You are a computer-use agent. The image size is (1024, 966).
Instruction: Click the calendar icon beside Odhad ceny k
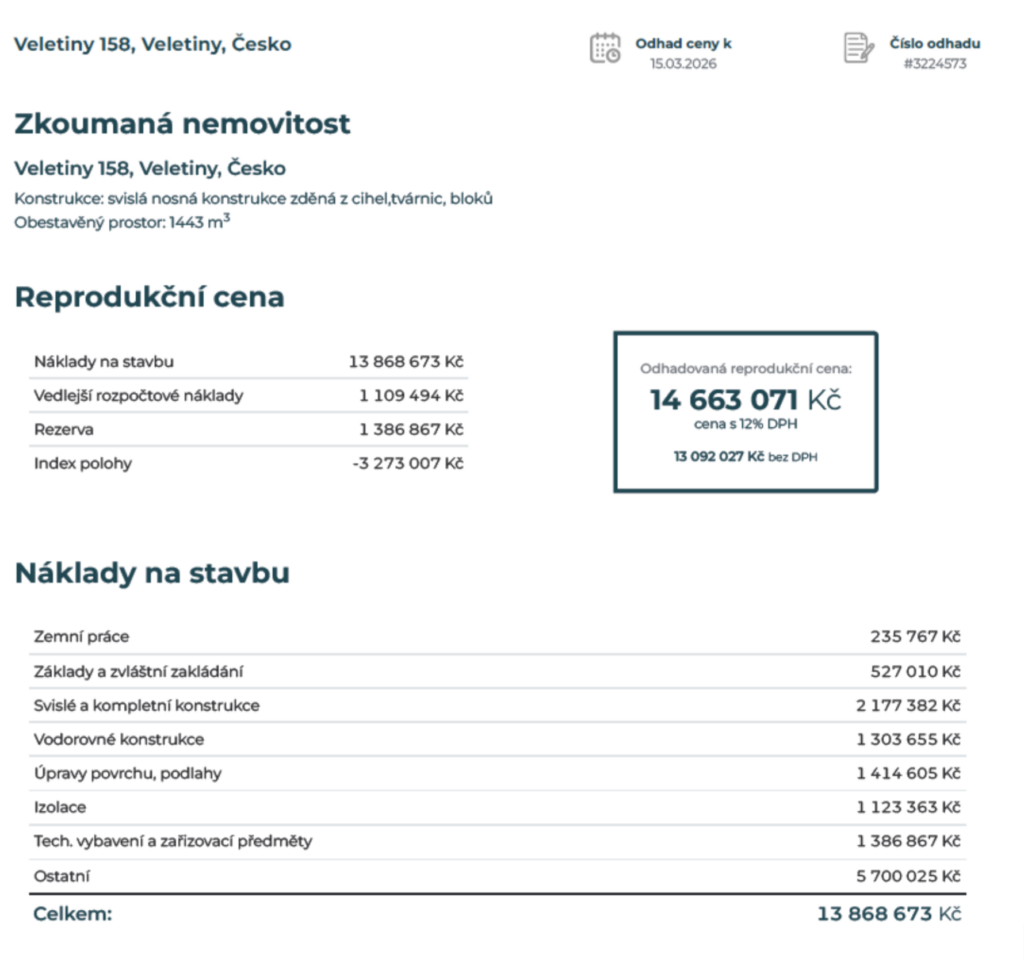point(605,48)
